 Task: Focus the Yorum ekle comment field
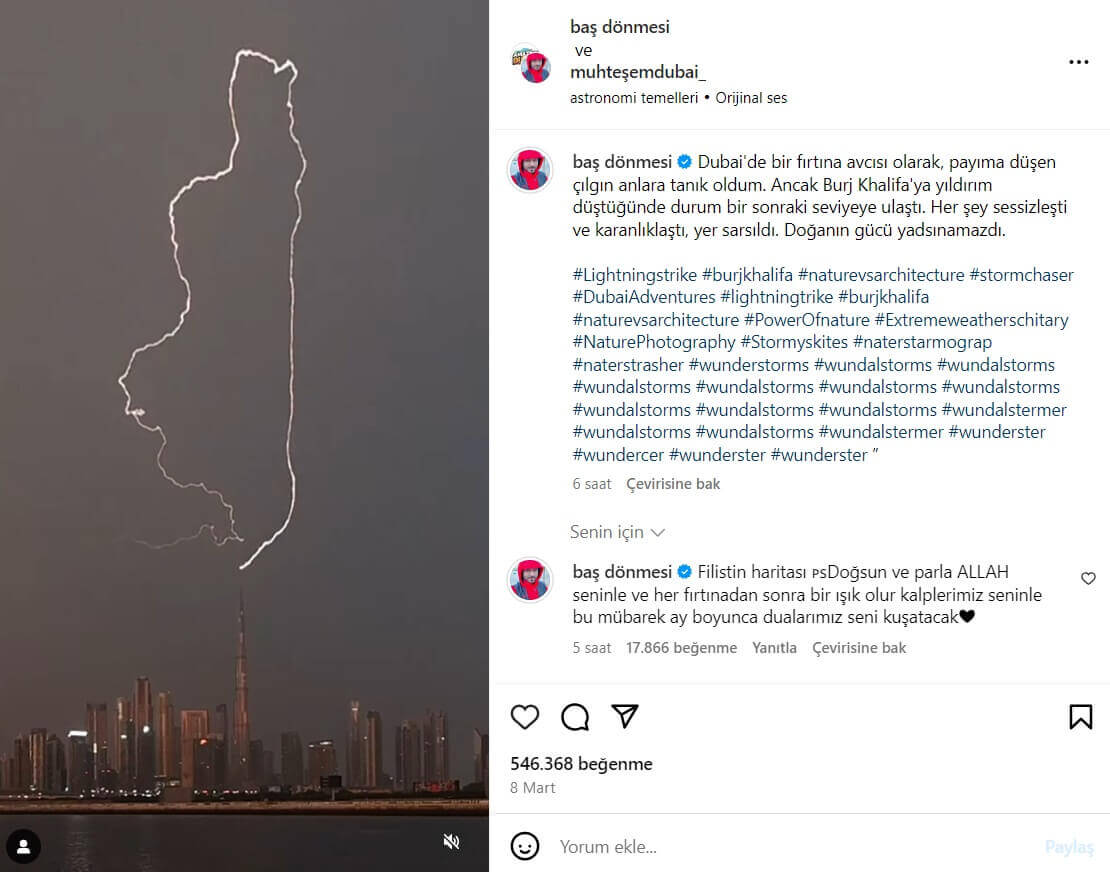click(x=793, y=847)
